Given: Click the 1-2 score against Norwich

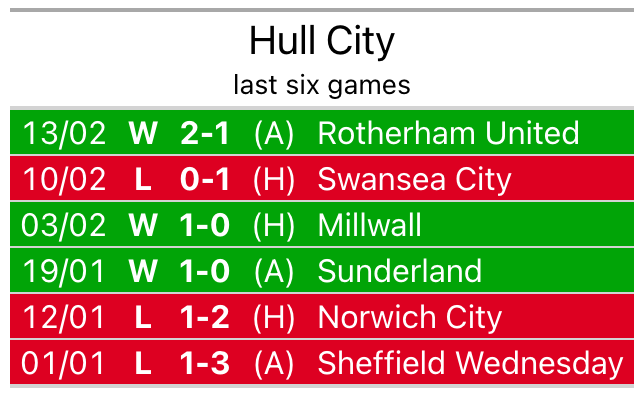Looking at the screenshot, I should point(205,317).
